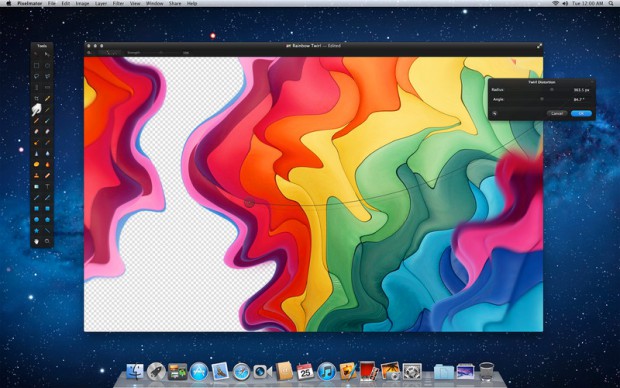Viewport: 620px width, 388px height.
Task: Select the Move tool in Tools palette
Action: pos(47,55)
